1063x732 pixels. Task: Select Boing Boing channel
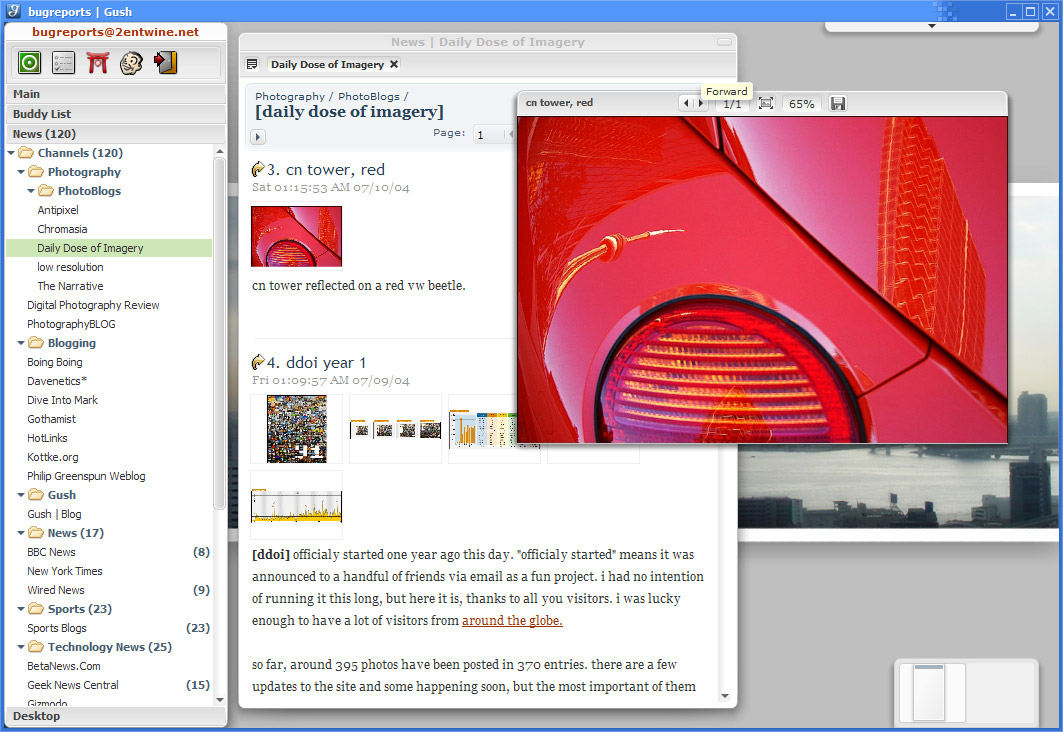pyautogui.click(x=55, y=362)
